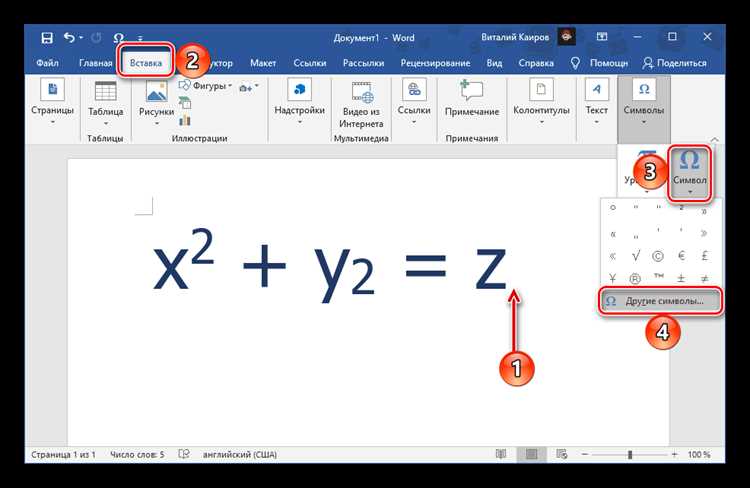Click the Поделиться share button
The height and width of the screenshot is (488, 750).
pos(674,63)
